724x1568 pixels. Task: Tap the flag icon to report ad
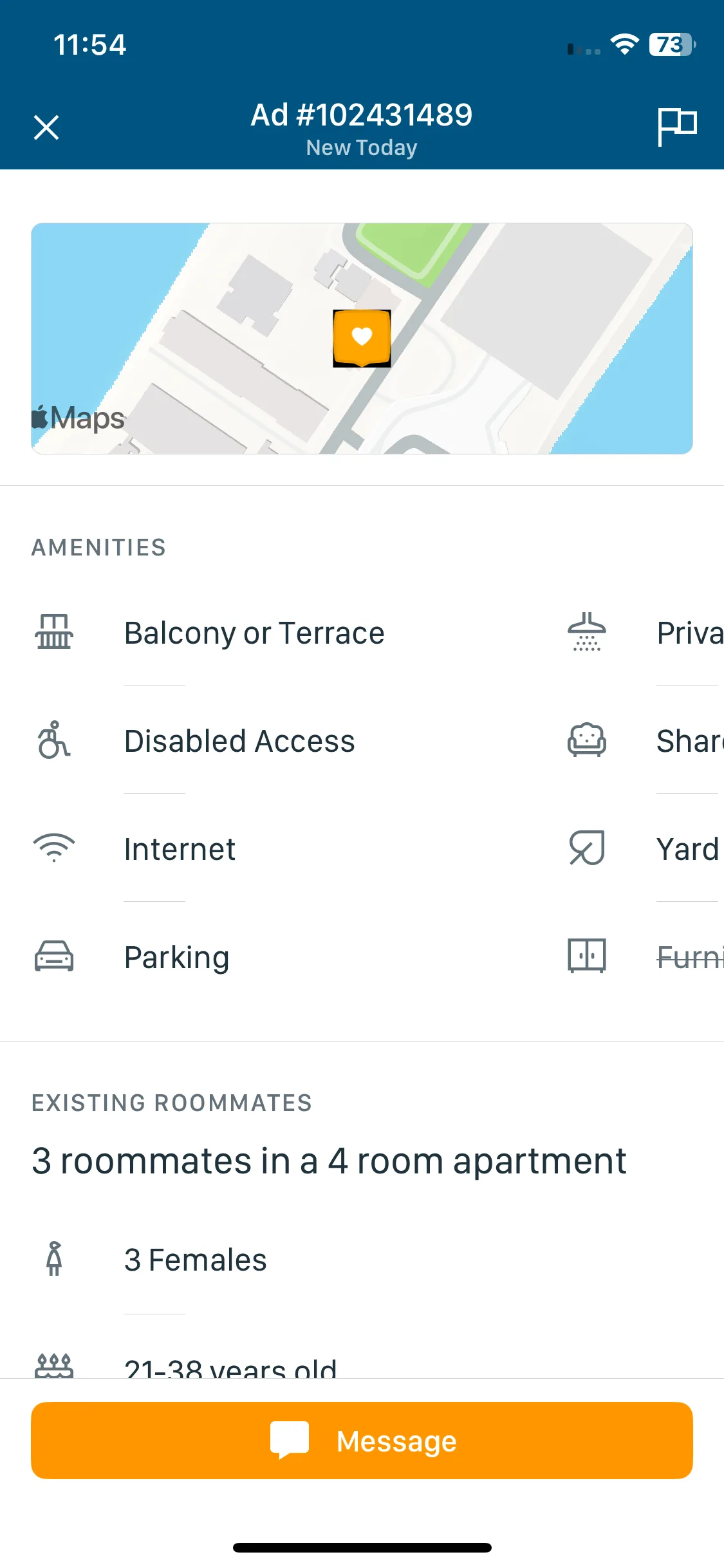677,127
